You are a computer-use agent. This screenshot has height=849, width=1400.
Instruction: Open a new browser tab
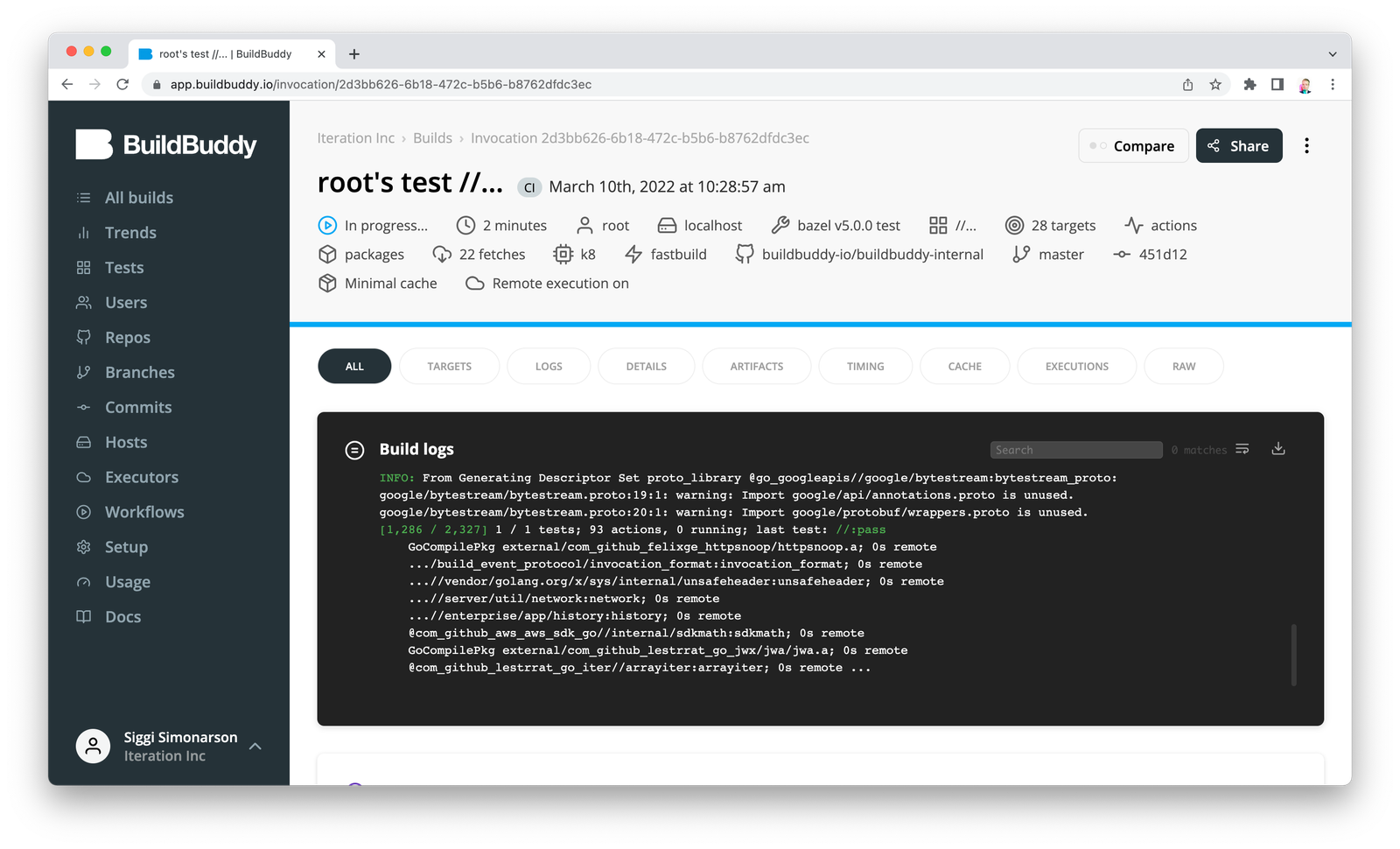click(x=354, y=54)
